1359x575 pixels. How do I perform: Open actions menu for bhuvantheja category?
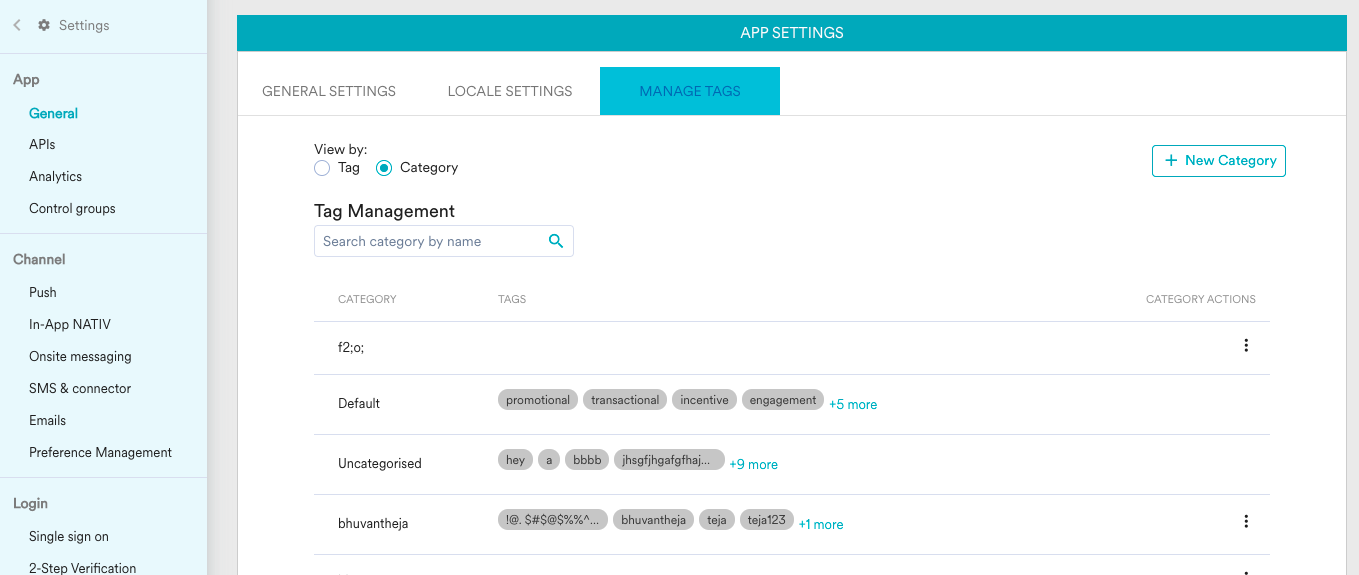click(1246, 521)
